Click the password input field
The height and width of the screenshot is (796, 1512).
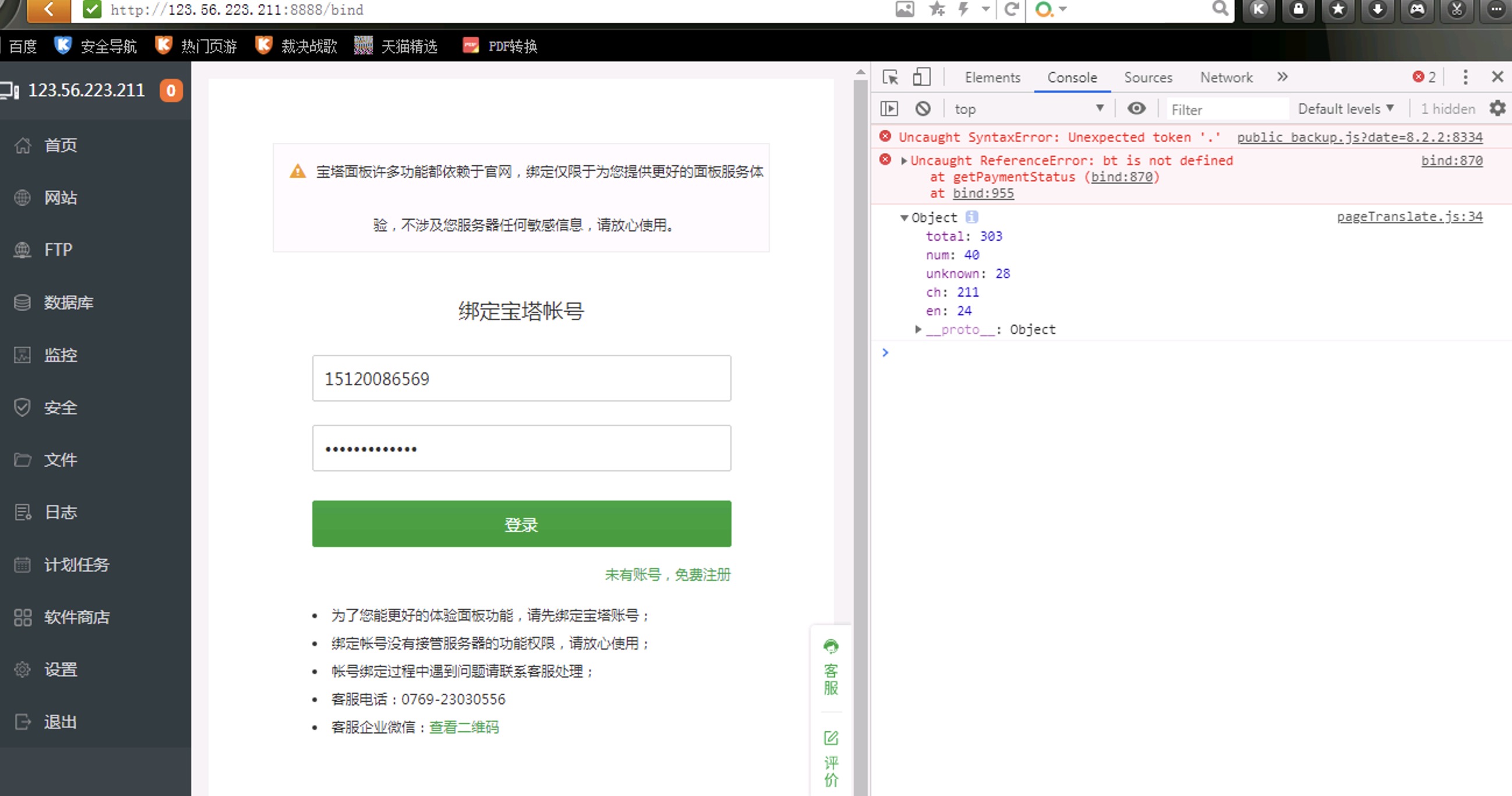(521, 448)
